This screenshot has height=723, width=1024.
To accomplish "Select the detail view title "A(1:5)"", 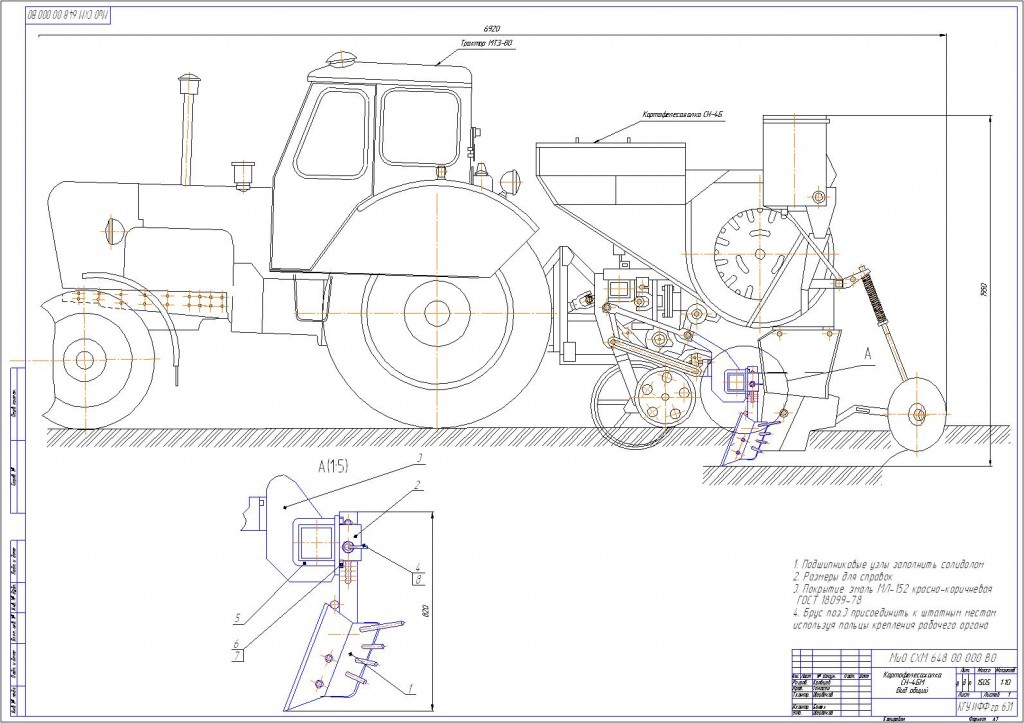I will point(333,466).
